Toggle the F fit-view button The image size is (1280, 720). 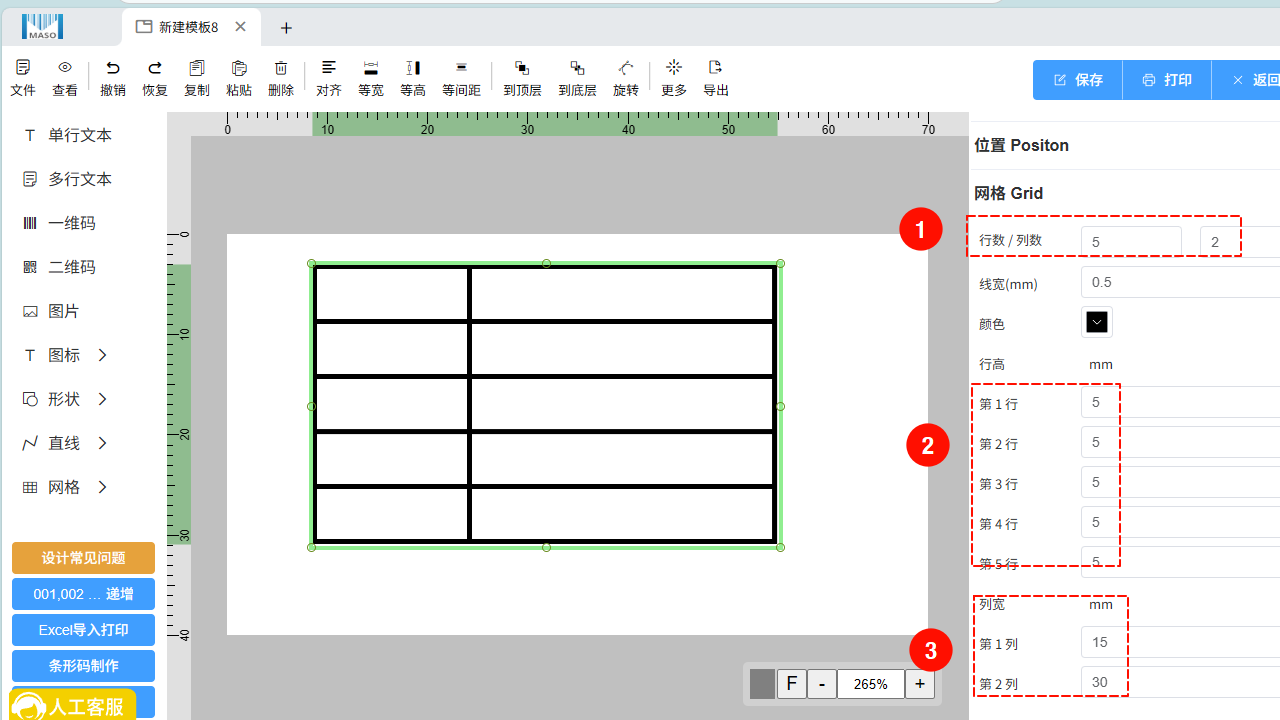(x=791, y=684)
